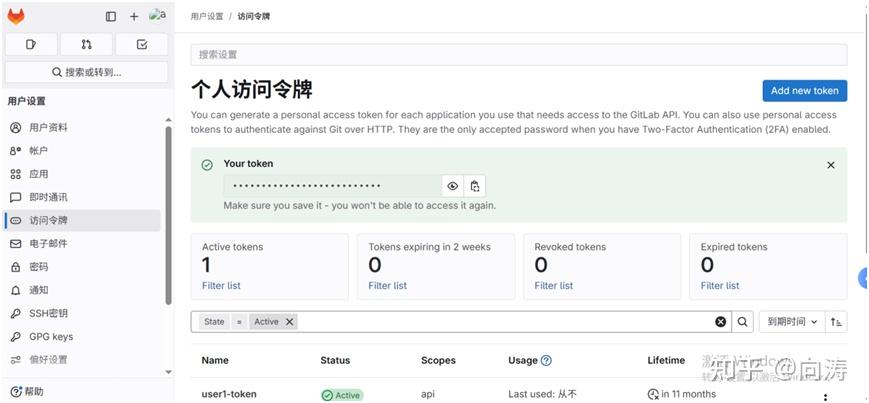869x403 pixels.
Task: Click the sidebar scroll up arrow
Action: (x=168, y=120)
